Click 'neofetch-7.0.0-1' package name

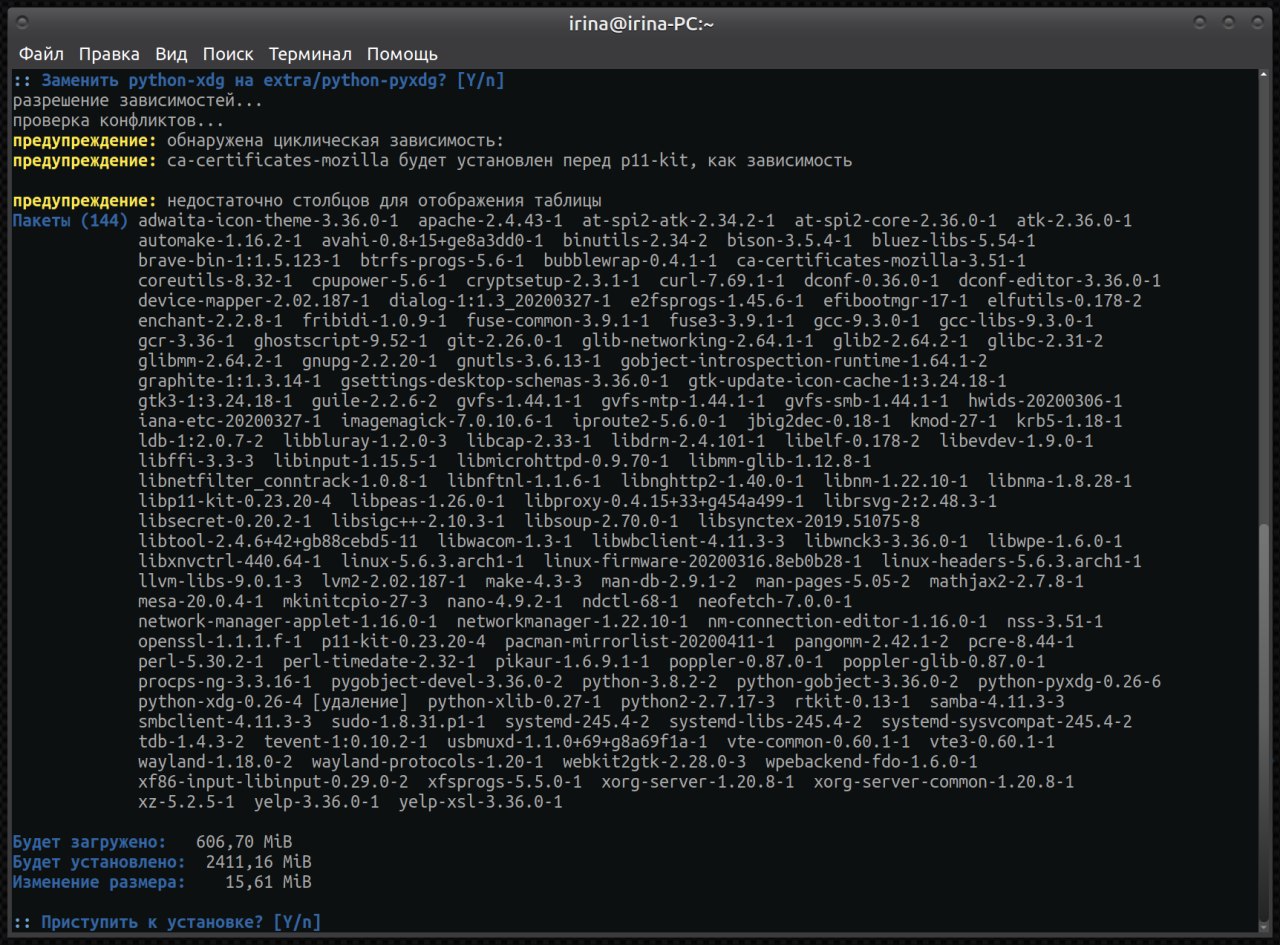point(775,600)
